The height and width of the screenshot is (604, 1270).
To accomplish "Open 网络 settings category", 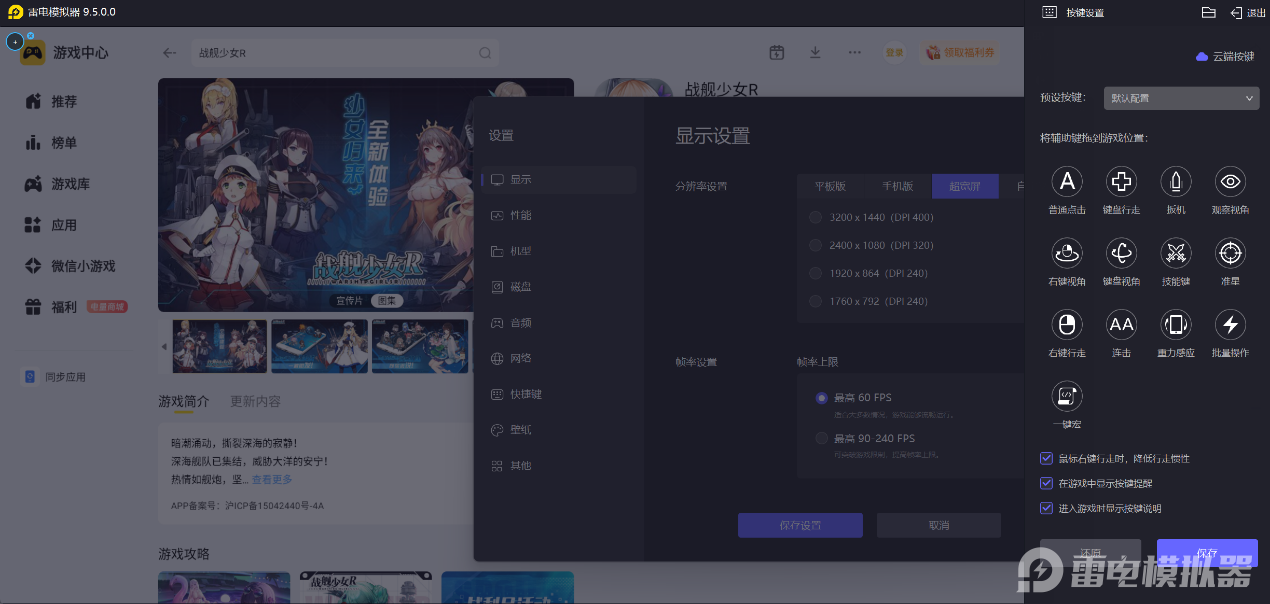I will [x=558, y=358].
